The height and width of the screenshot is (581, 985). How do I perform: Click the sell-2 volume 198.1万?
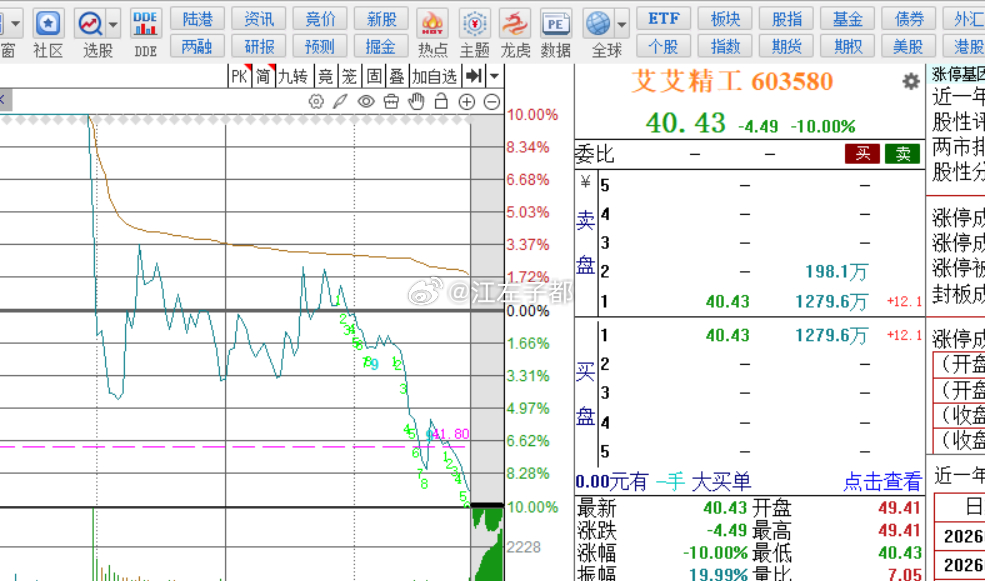pyautogui.click(x=836, y=272)
